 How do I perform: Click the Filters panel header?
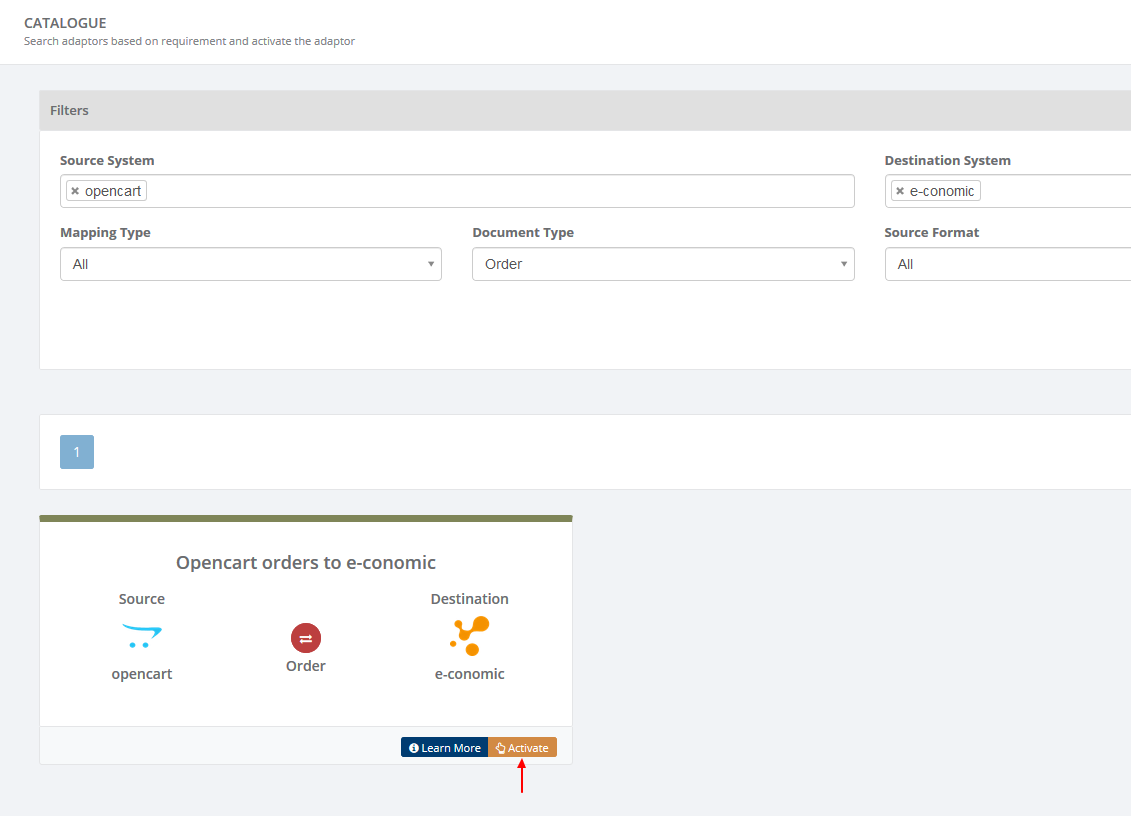tap(585, 110)
